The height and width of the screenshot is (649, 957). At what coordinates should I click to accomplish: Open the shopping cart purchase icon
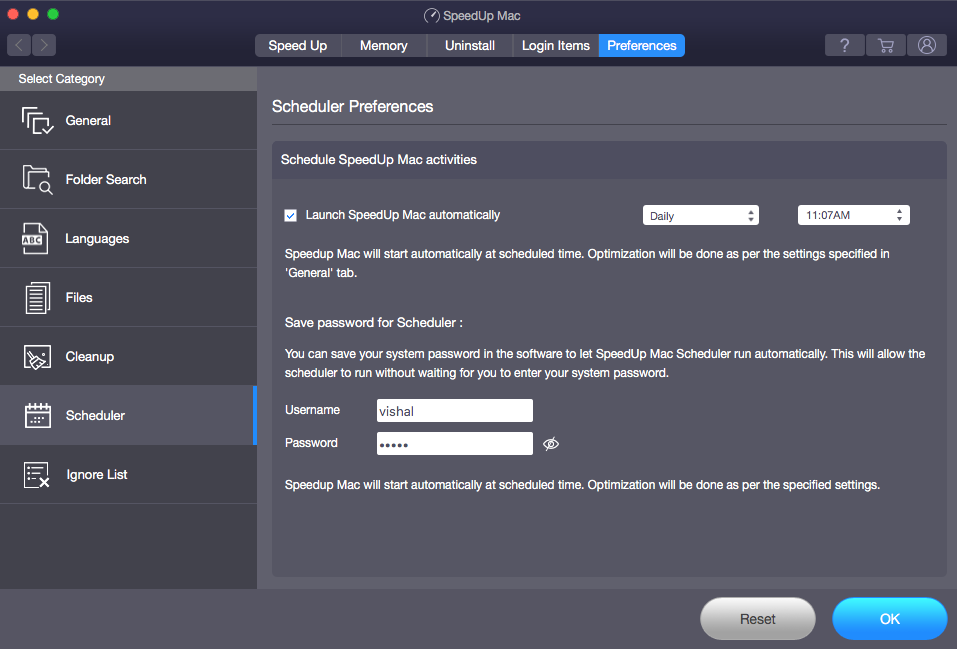pyautogui.click(x=886, y=45)
